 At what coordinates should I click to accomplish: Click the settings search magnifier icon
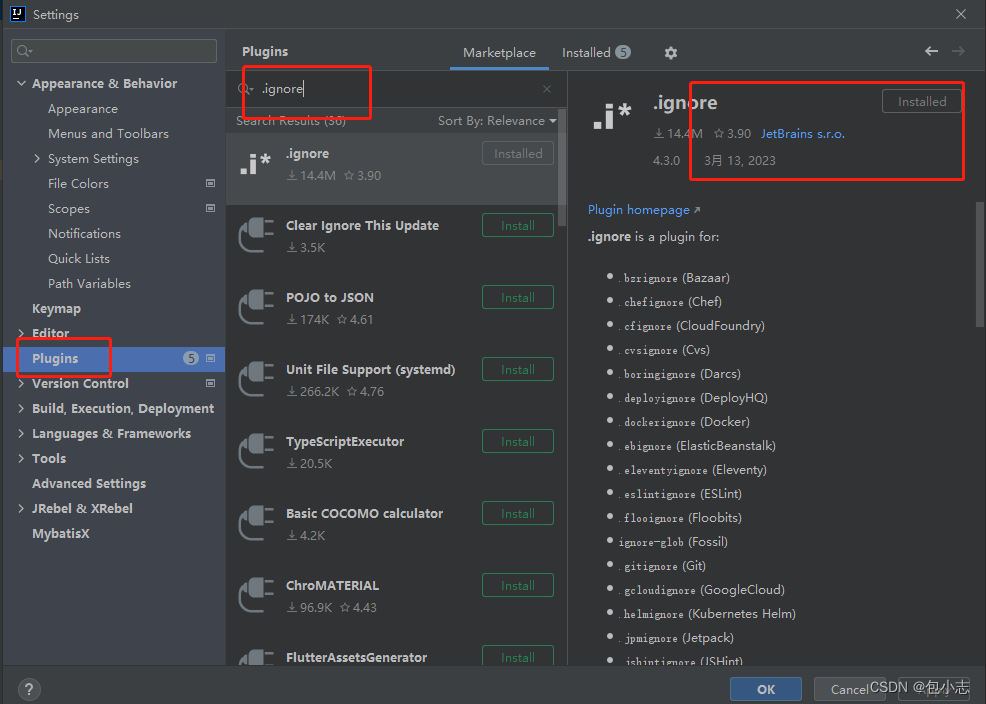(x=25, y=51)
